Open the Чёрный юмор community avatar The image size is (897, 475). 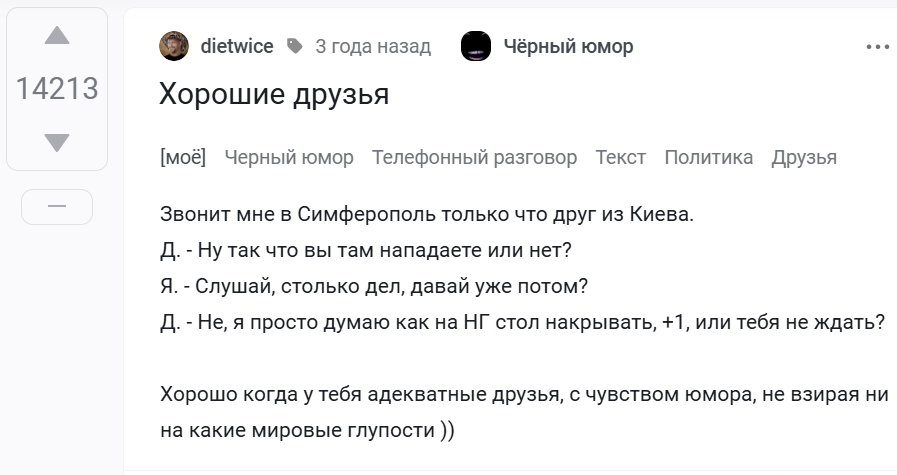pyautogui.click(x=476, y=46)
